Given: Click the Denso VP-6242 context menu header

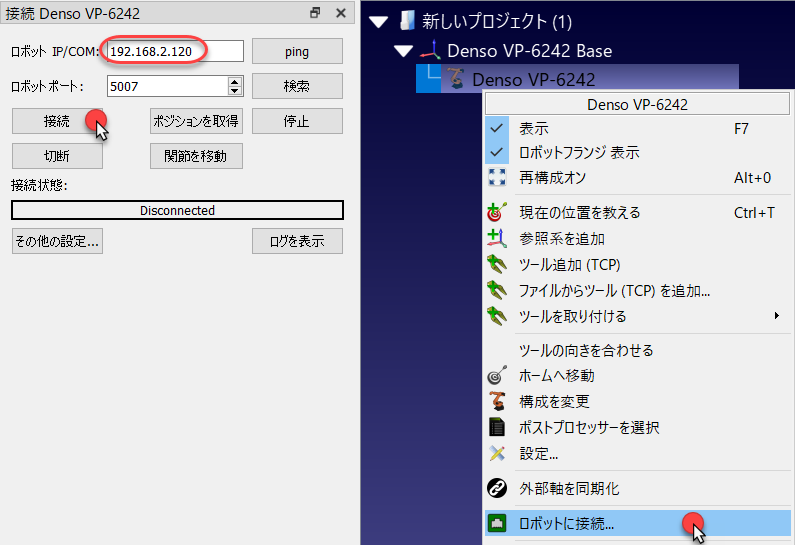Looking at the screenshot, I should (x=637, y=104).
